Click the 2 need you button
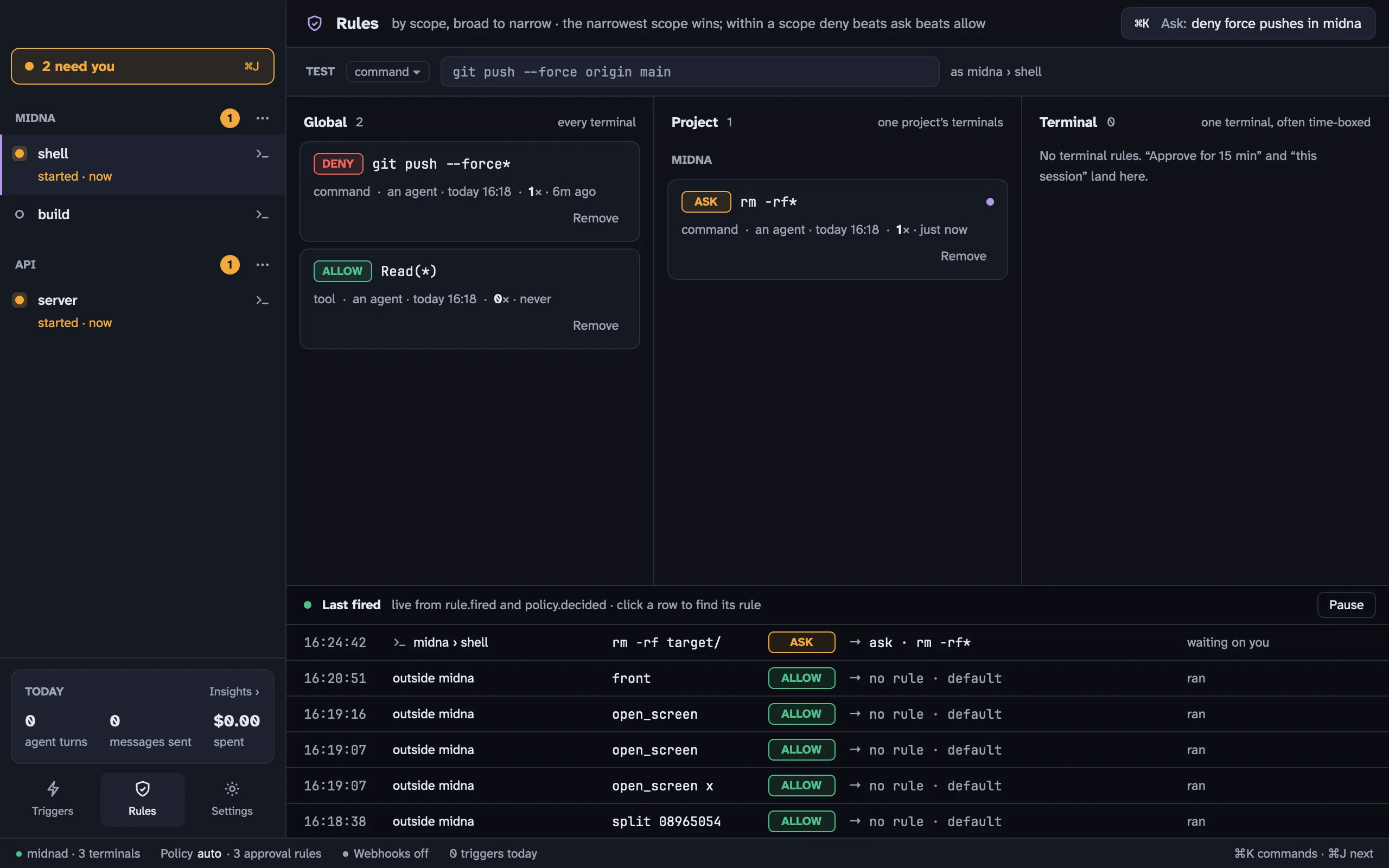The width and height of the screenshot is (1389, 868). [142, 66]
